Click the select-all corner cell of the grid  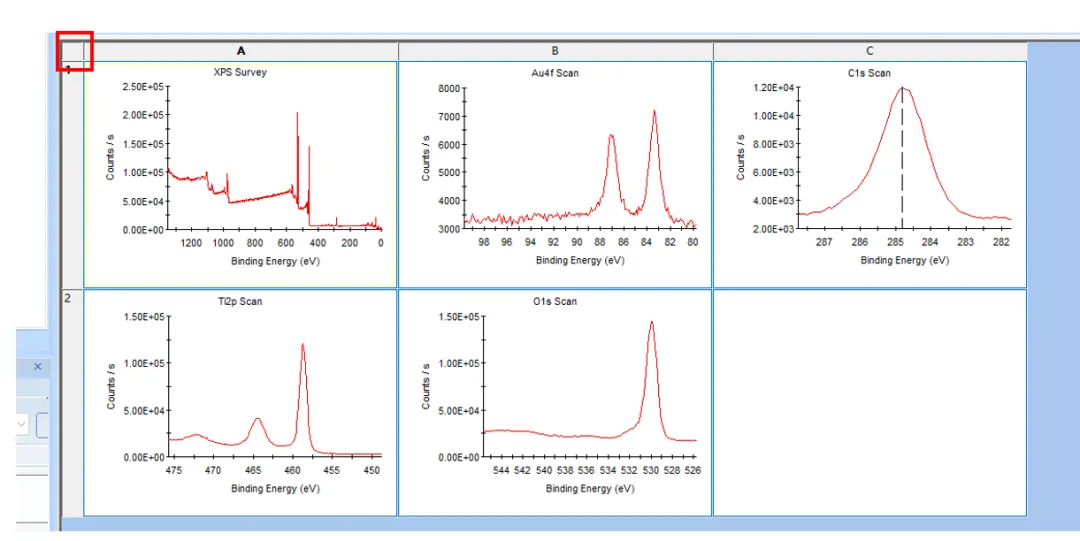click(72, 50)
